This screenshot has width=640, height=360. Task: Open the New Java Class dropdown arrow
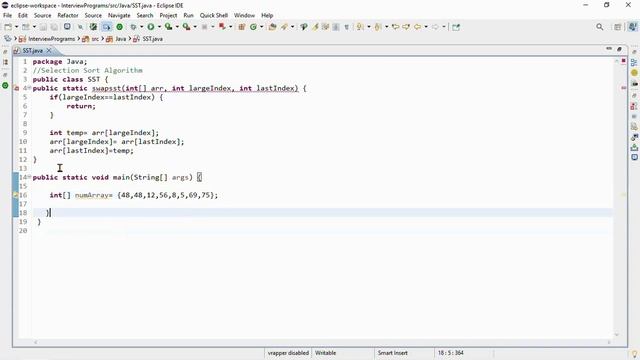(x=261, y=27)
